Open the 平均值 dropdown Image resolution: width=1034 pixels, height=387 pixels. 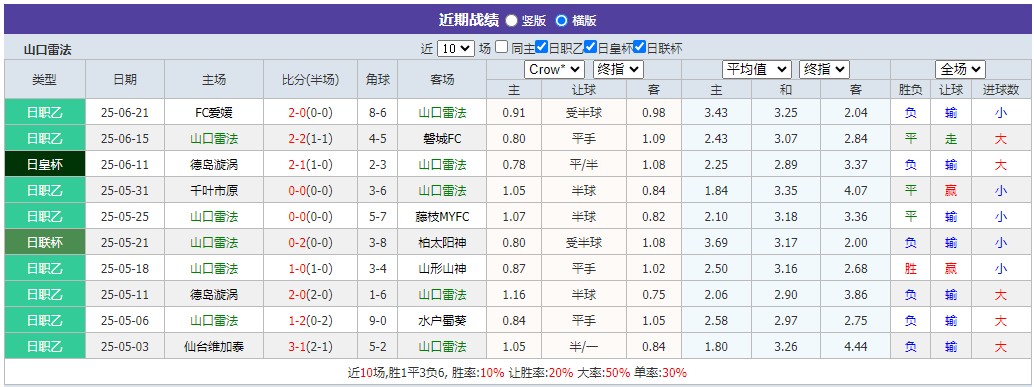(x=757, y=69)
